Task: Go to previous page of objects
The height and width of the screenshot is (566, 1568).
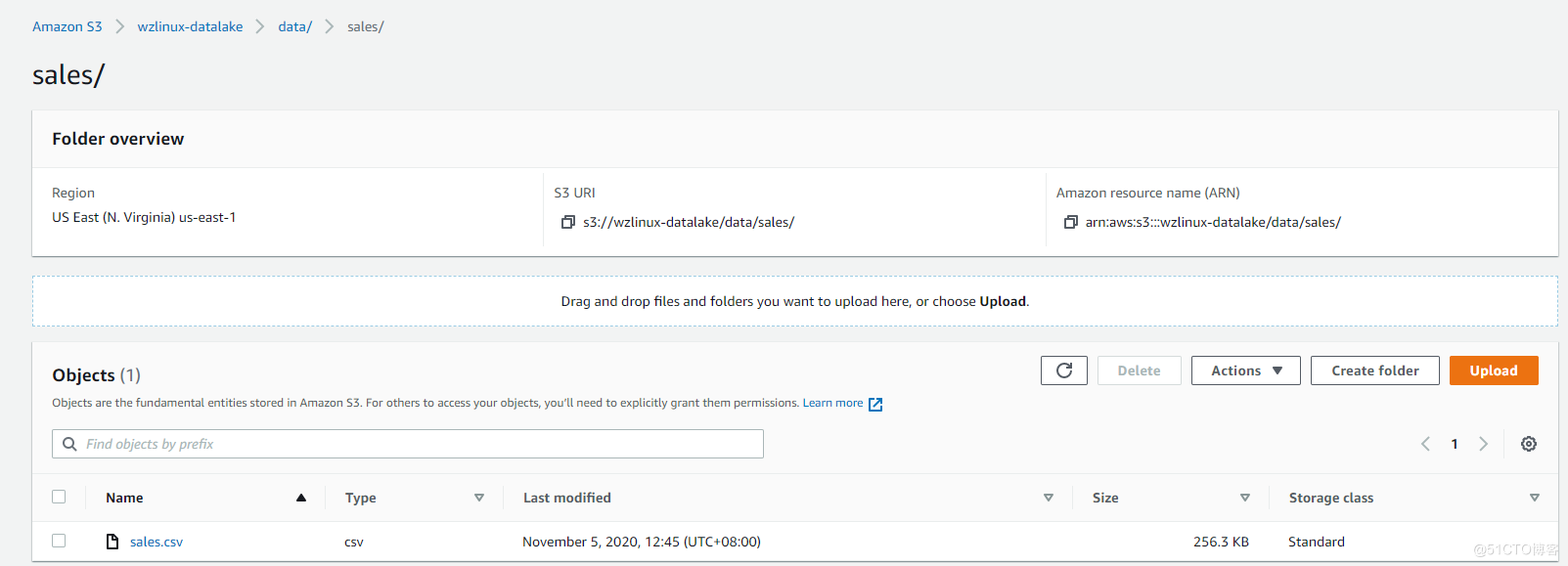Action: 1425,444
